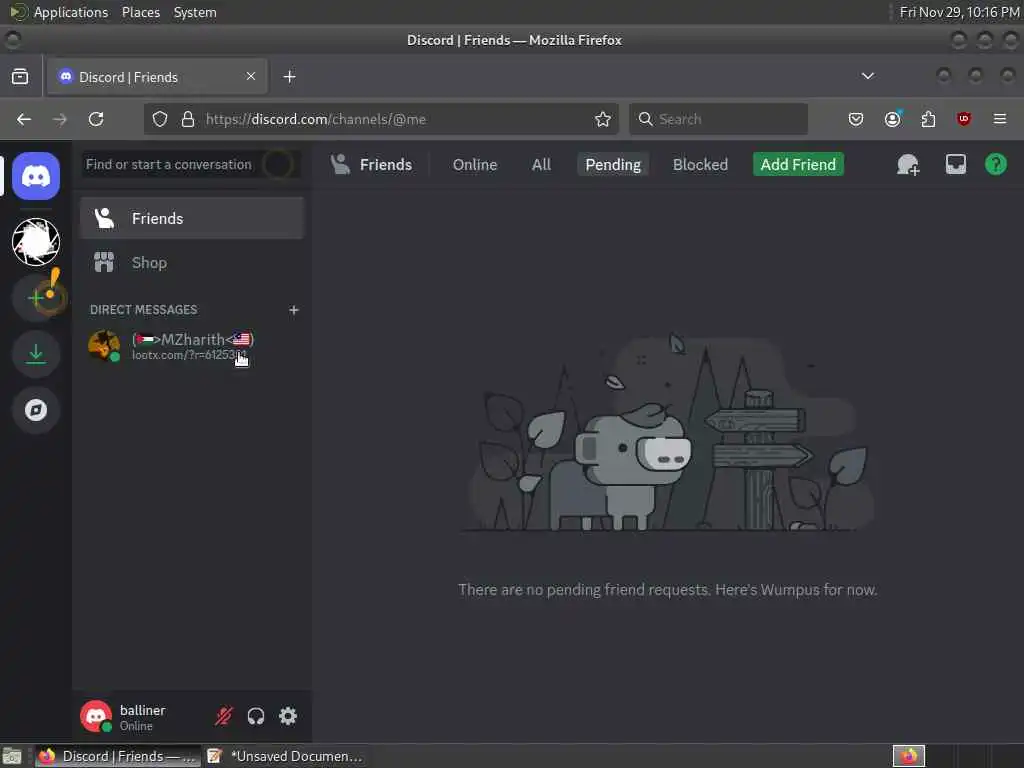Open User Settings gear icon
Viewport: 1024px width, 768px height.
pos(288,716)
